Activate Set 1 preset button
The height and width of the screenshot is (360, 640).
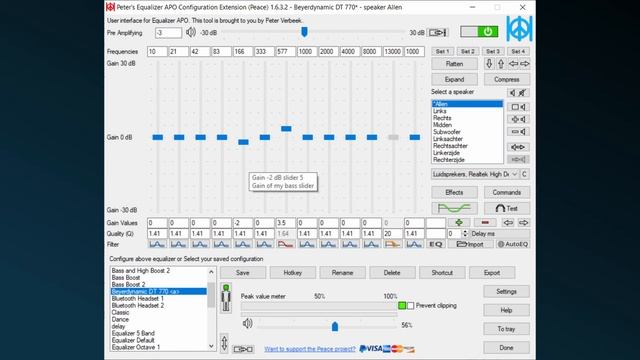point(442,51)
